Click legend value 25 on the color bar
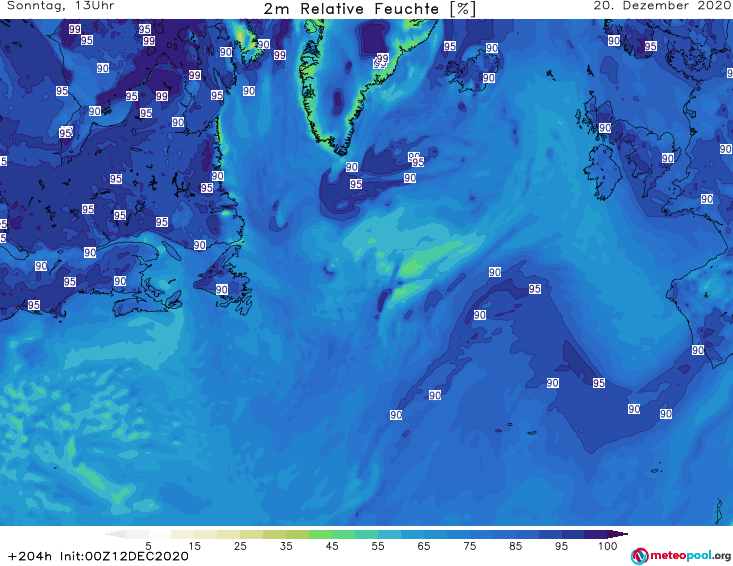The height and width of the screenshot is (566, 733). [x=240, y=546]
